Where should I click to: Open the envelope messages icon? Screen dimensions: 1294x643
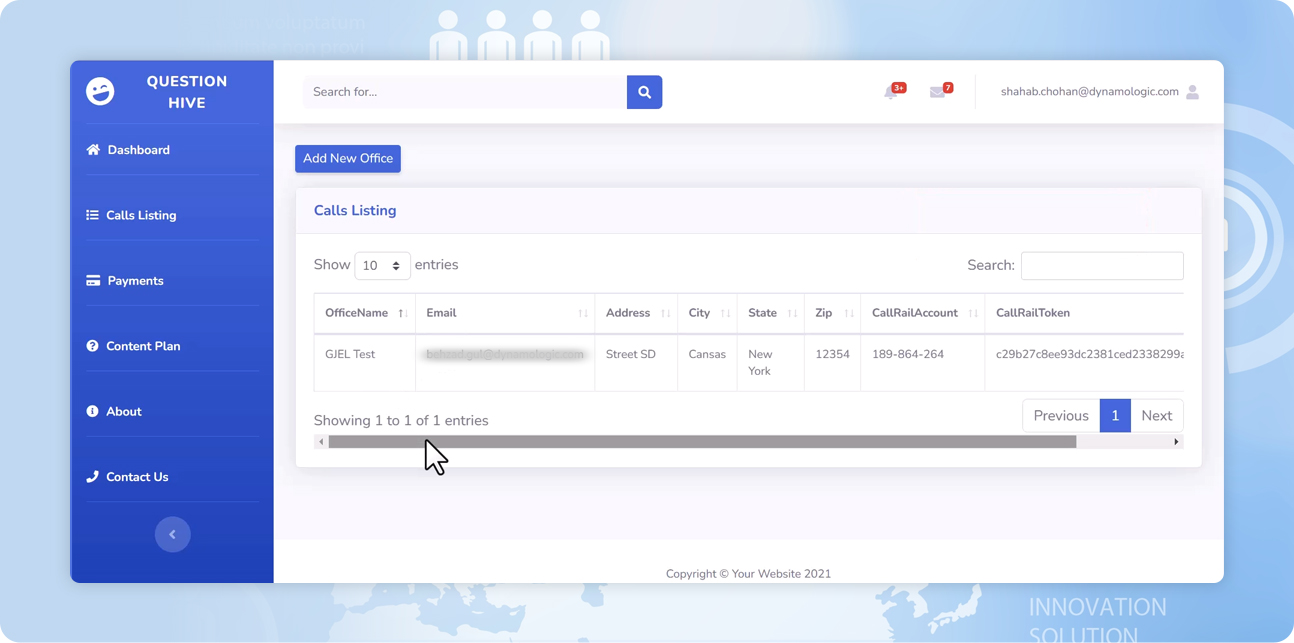tap(937, 92)
